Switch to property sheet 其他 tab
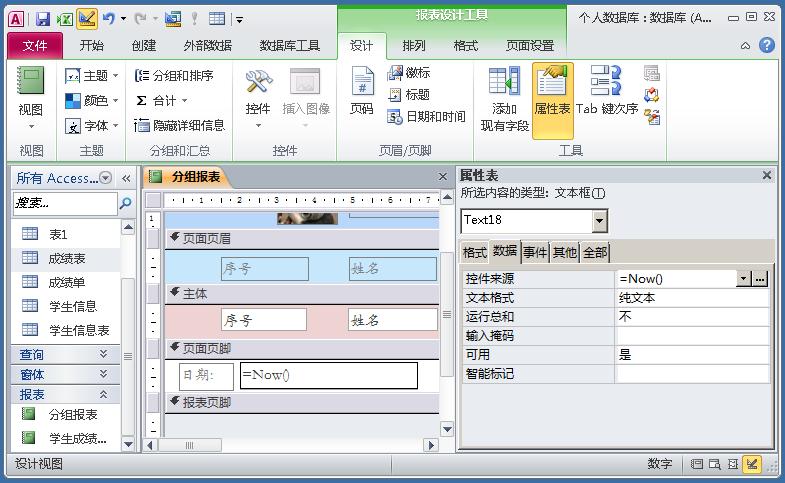The height and width of the screenshot is (483, 785). tap(565, 252)
